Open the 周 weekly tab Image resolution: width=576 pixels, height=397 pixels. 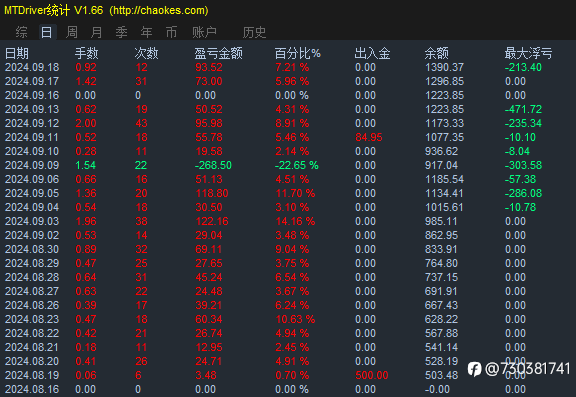[x=72, y=32]
